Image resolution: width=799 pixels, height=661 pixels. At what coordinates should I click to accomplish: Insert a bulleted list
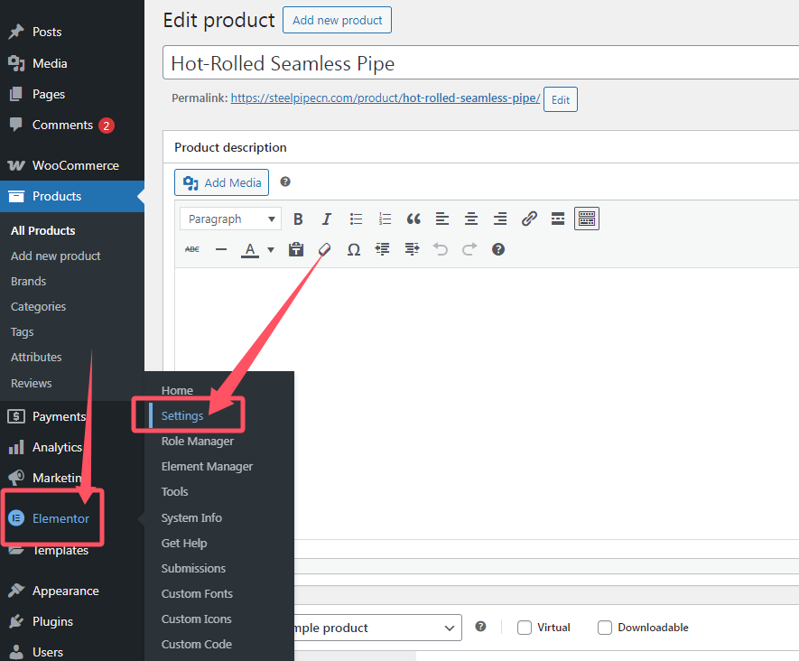click(x=356, y=219)
